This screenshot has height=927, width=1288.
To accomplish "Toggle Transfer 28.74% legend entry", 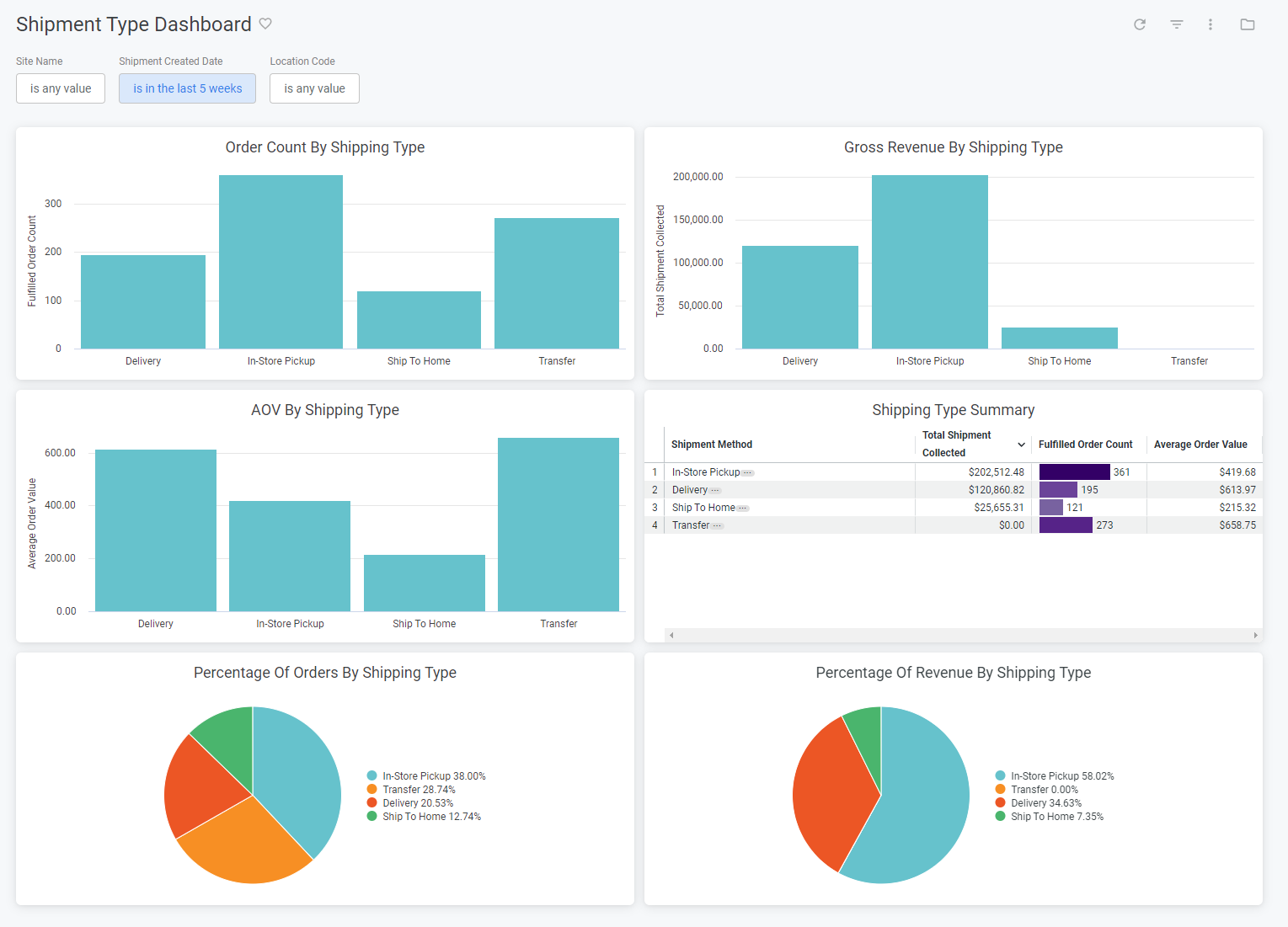I will [411, 790].
